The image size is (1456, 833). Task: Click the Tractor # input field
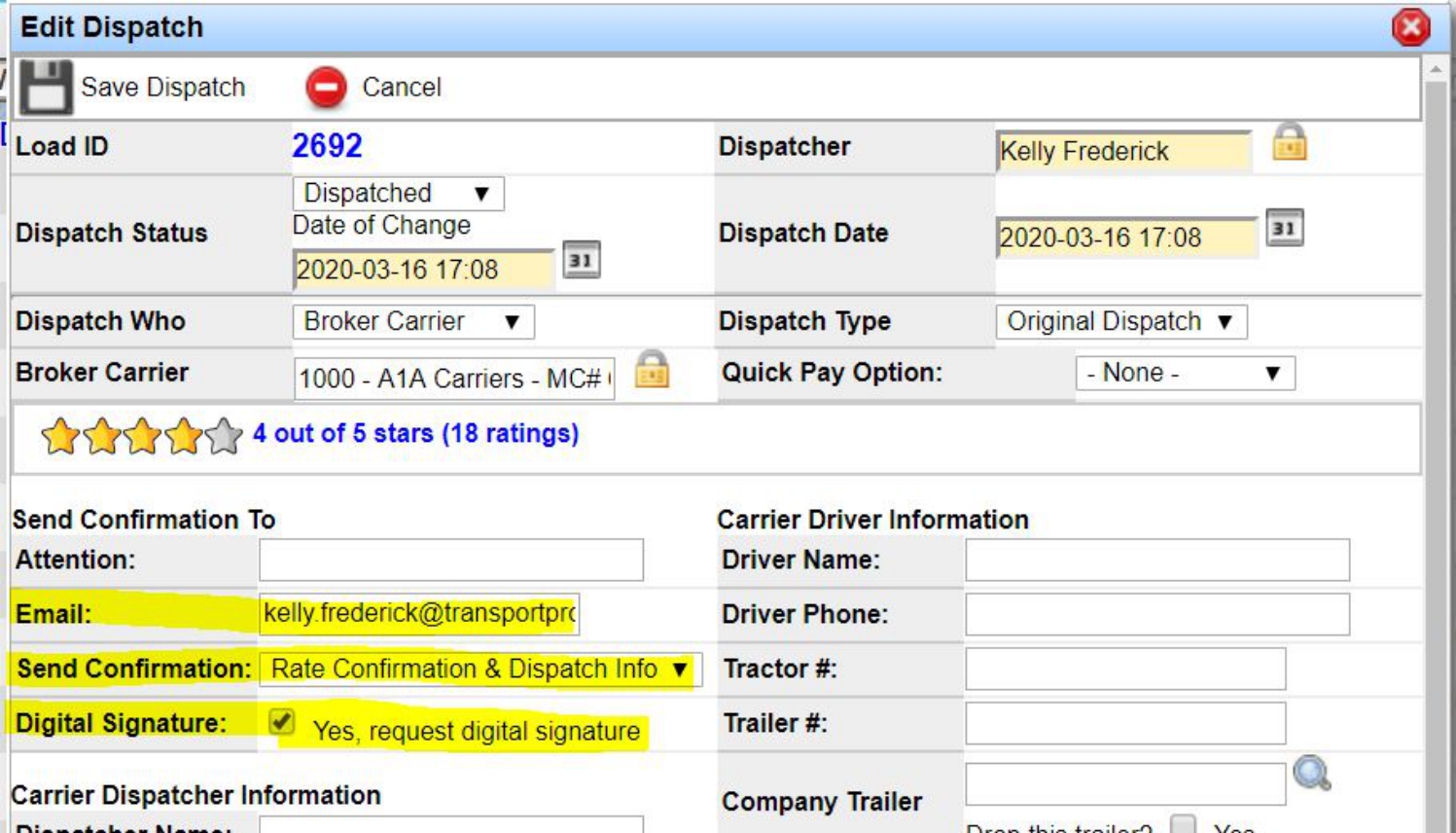(1125, 669)
